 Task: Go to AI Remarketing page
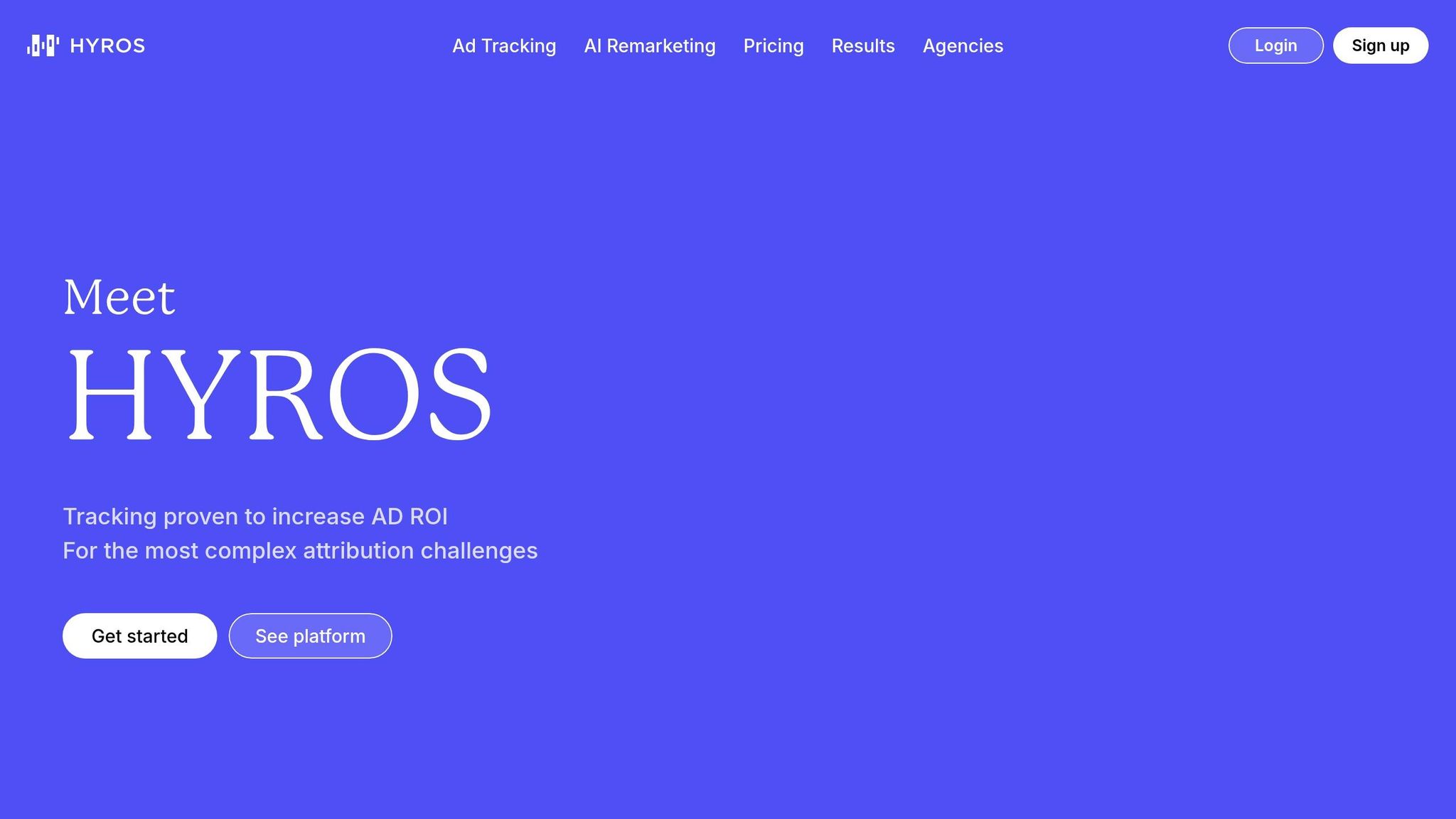tap(650, 45)
